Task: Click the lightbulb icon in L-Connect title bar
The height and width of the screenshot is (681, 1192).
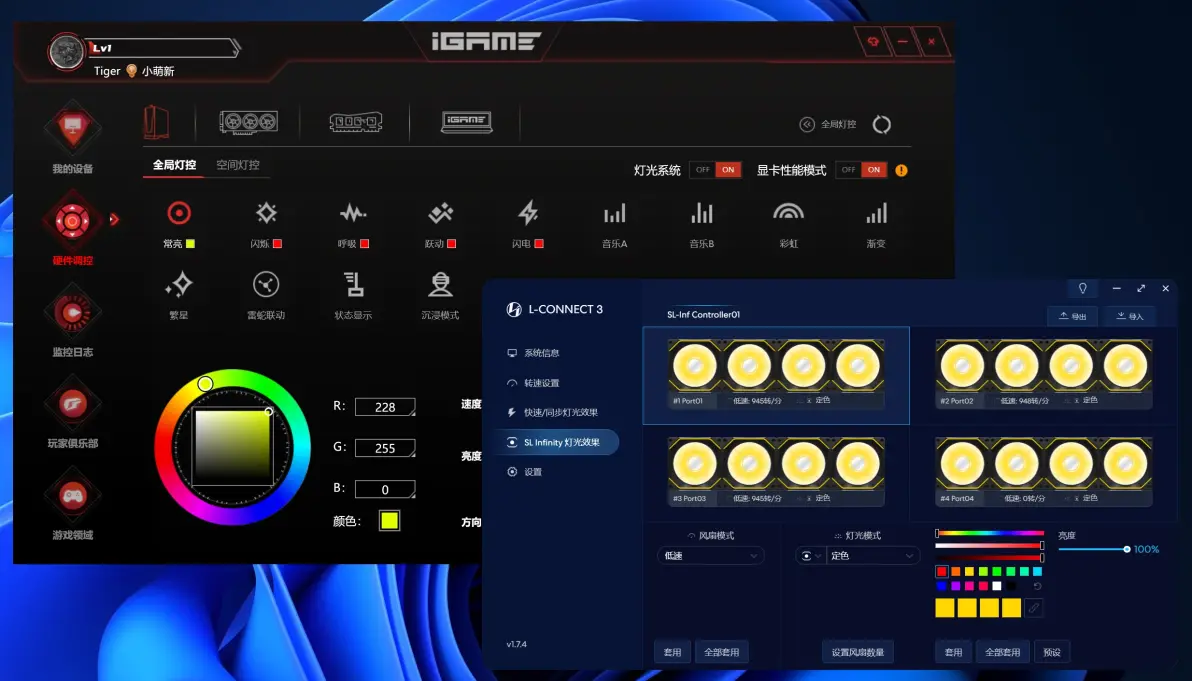Action: 1083,288
